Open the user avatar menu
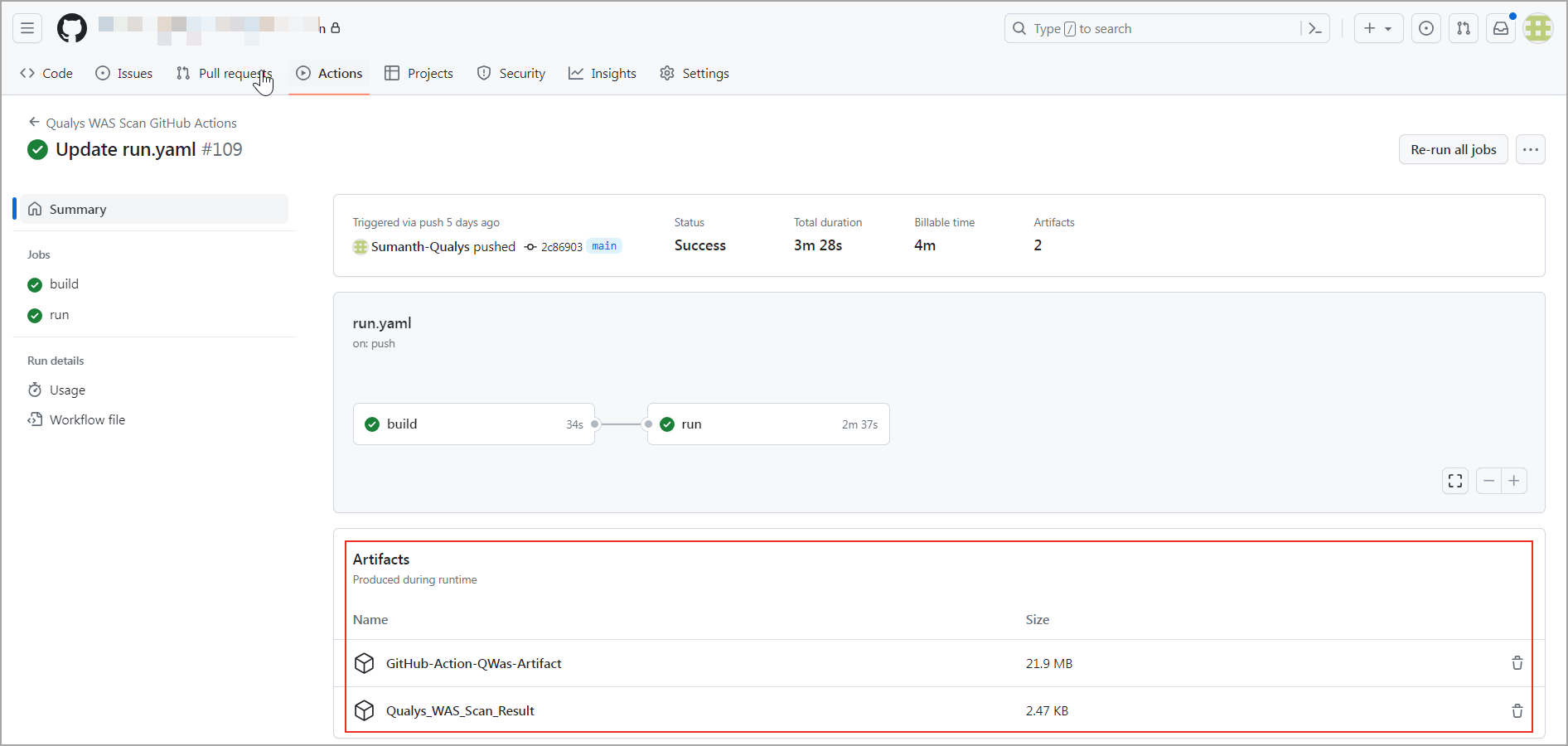 click(x=1538, y=28)
